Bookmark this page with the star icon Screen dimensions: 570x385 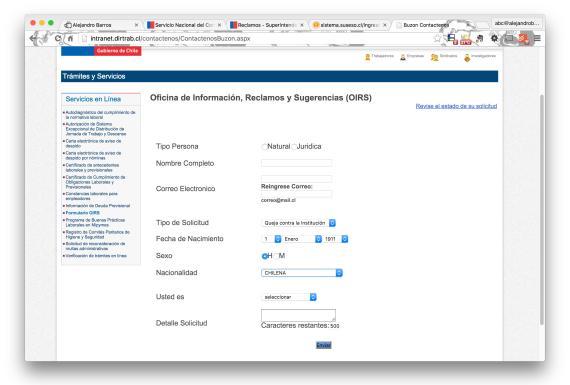[x=437, y=38]
